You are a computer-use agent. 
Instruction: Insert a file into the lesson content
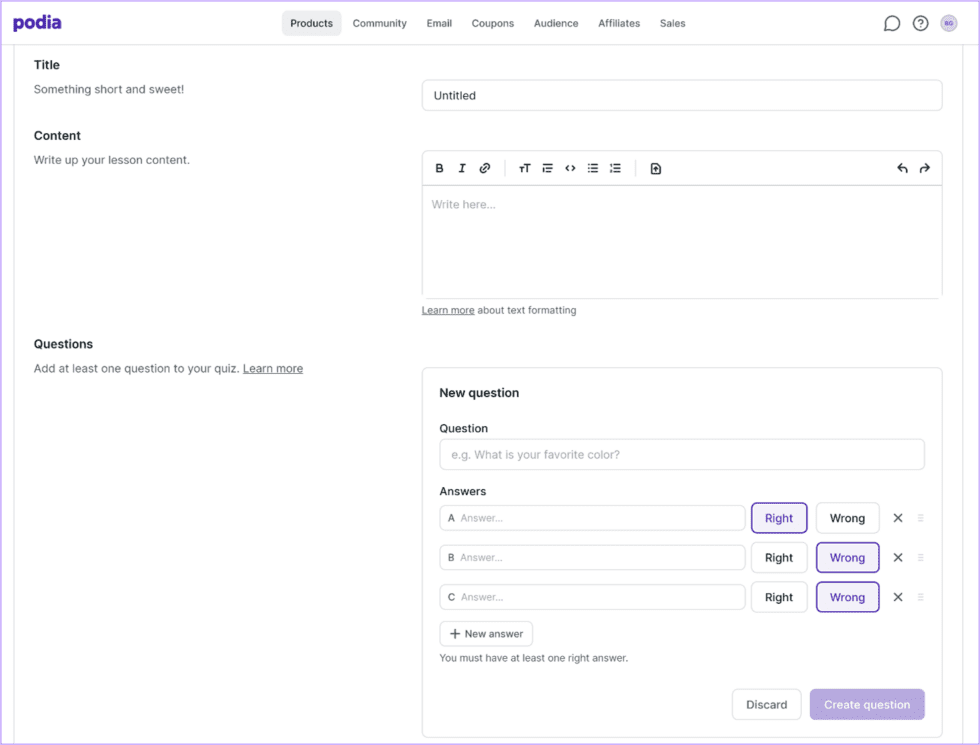point(656,168)
